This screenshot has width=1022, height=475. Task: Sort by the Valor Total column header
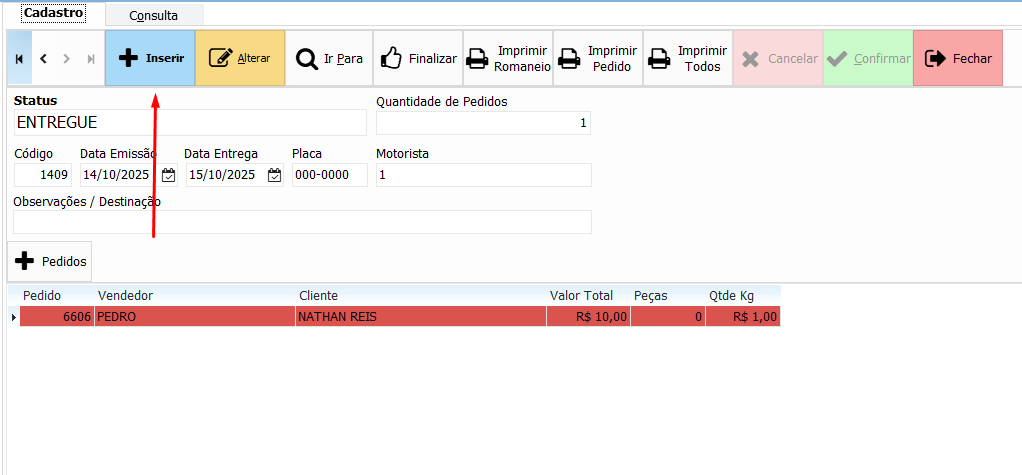pos(580,296)
